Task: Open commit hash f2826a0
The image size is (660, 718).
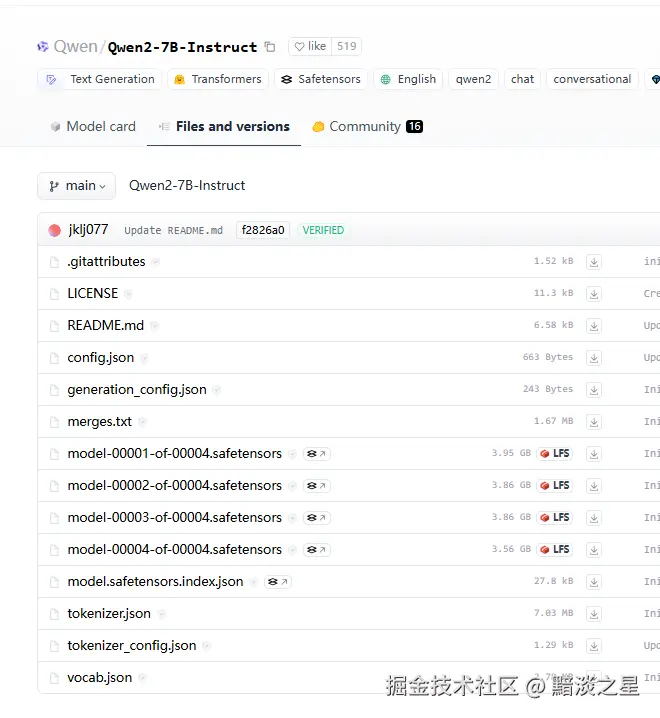Action: (263, 230)
